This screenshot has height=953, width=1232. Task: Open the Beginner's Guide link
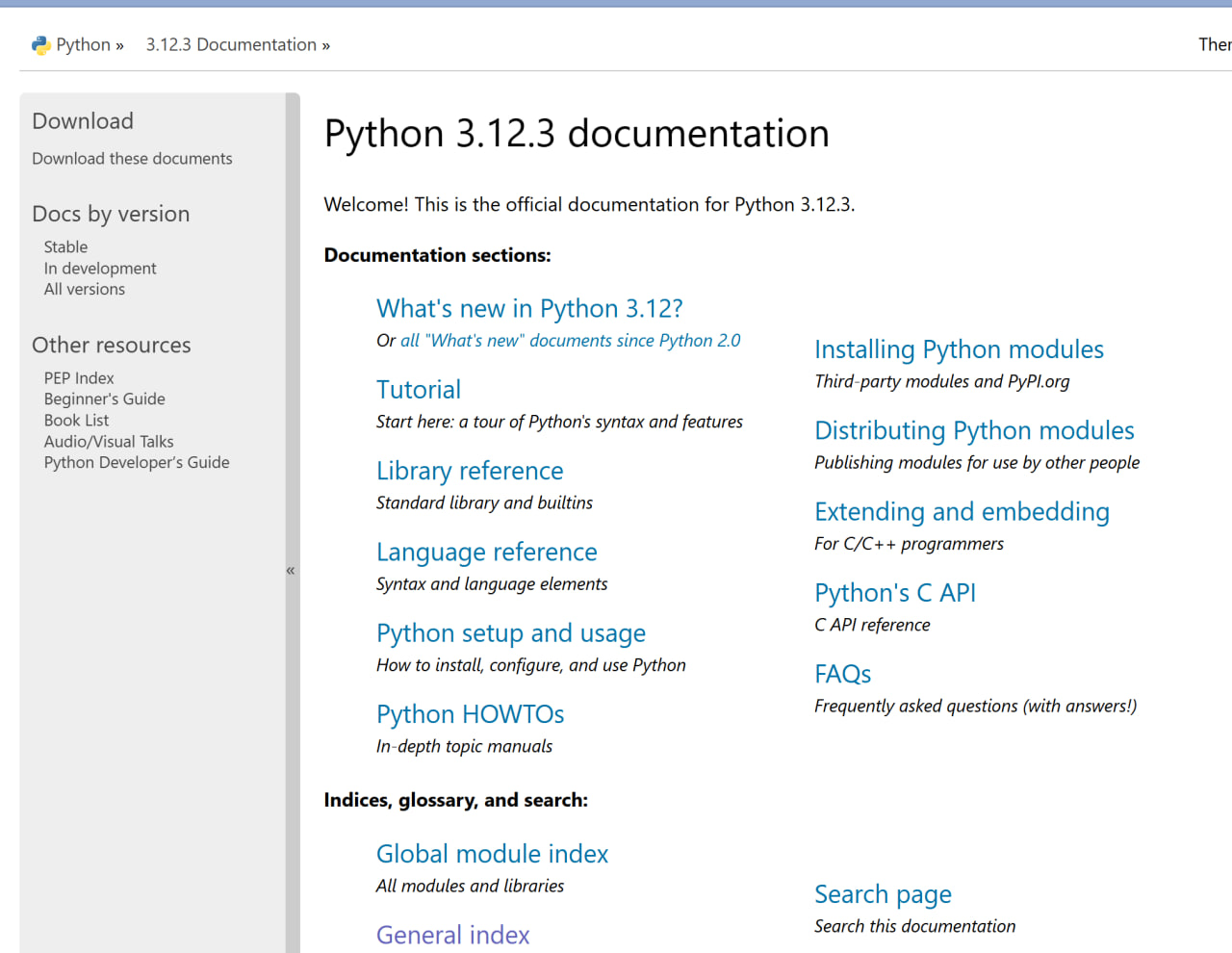pos(104,399)
